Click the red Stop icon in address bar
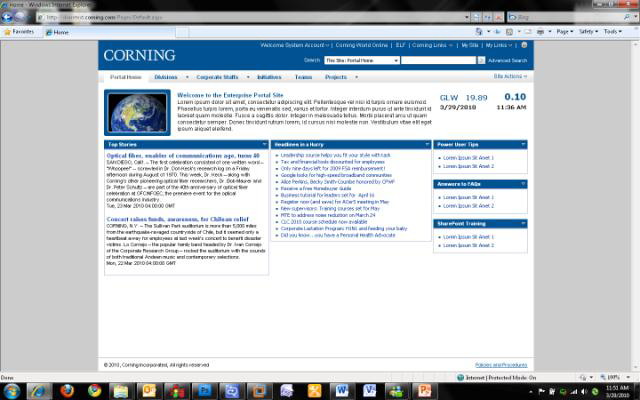640x400 pixels. pos(498,18)
